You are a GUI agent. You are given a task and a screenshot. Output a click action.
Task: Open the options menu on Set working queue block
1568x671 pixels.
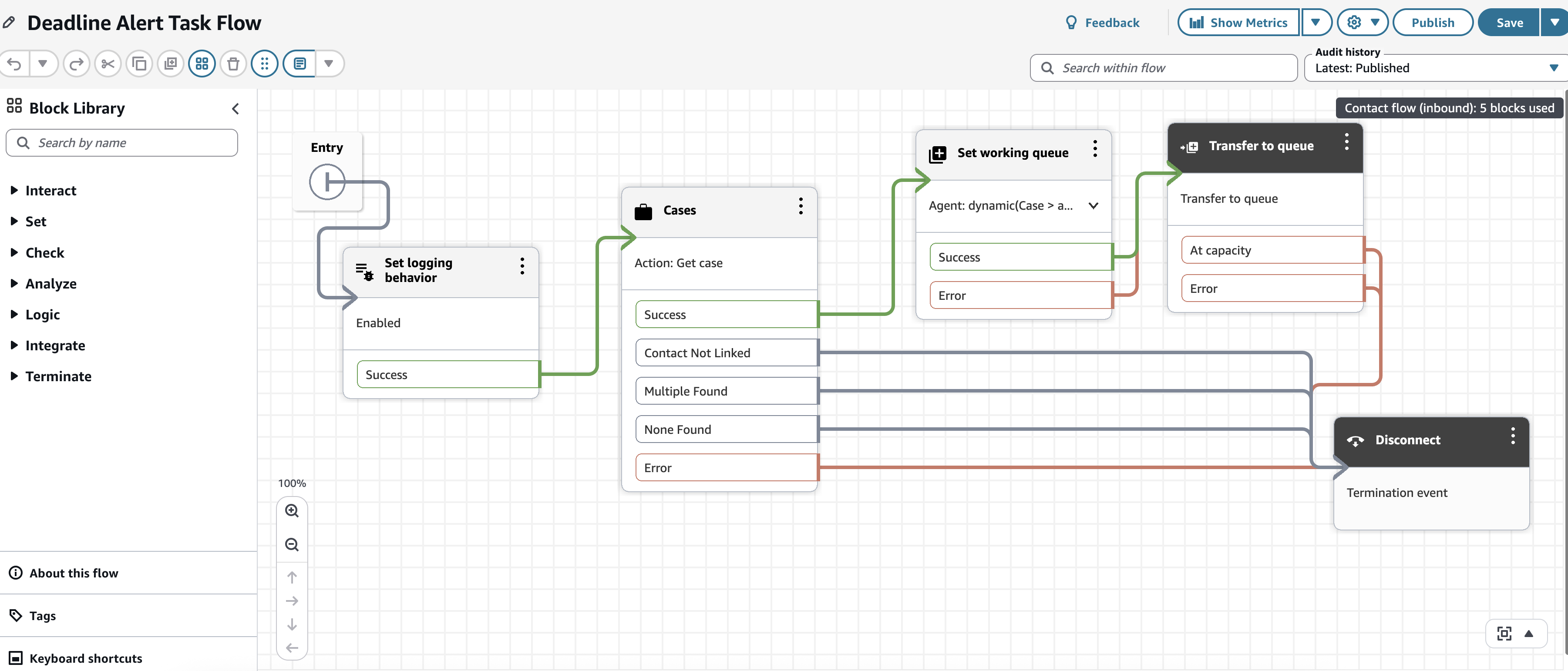click(1094, 148)
